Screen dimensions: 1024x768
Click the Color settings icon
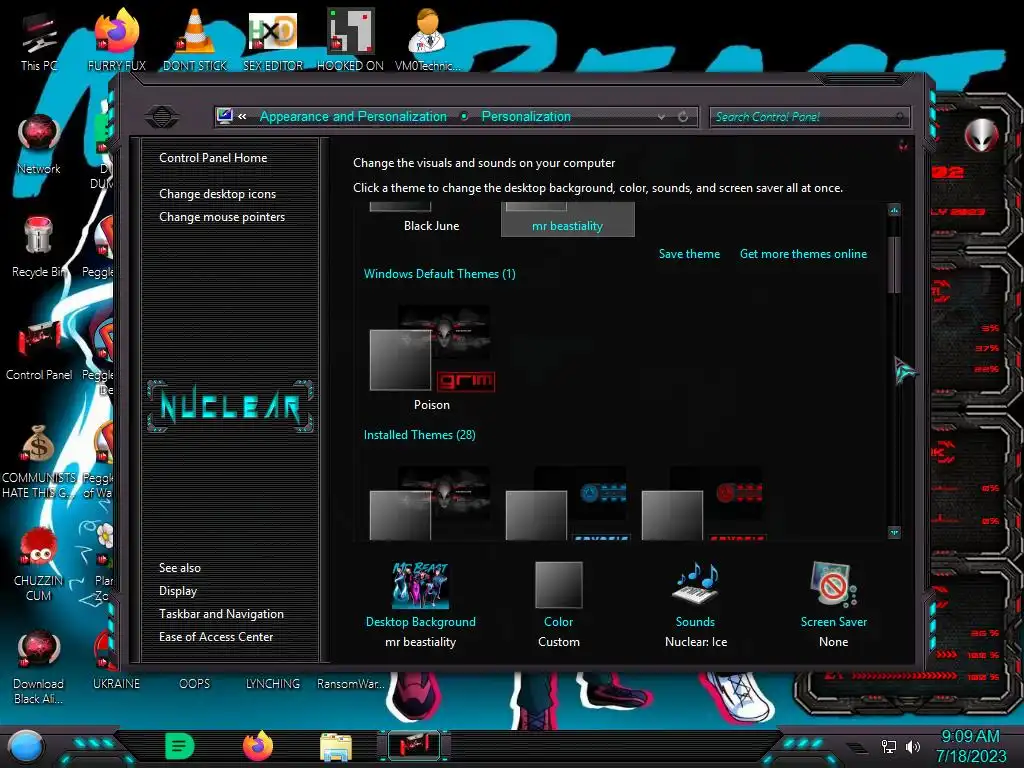click(558, 585)
